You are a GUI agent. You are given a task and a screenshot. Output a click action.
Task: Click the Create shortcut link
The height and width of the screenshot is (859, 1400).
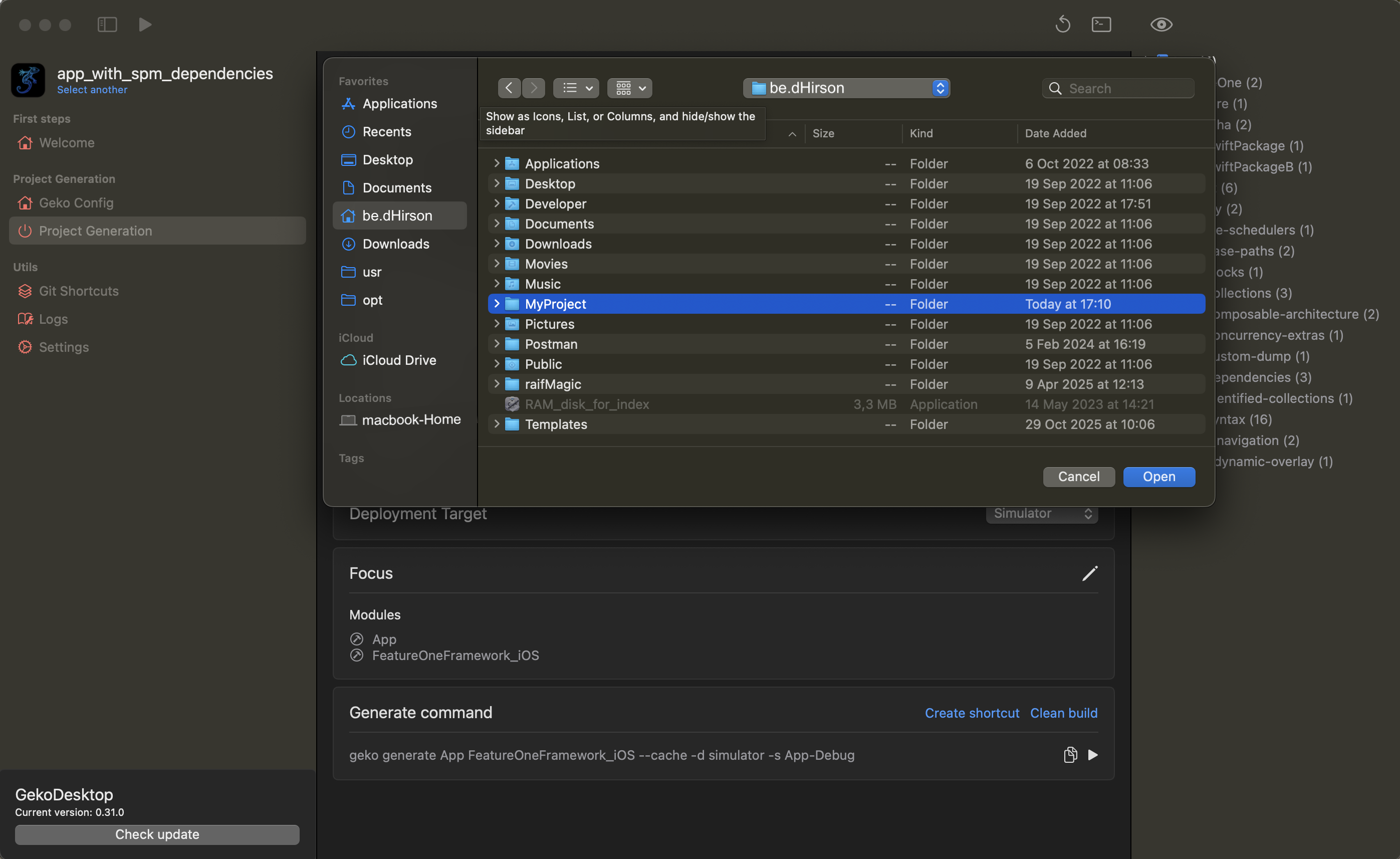(972, 713)
